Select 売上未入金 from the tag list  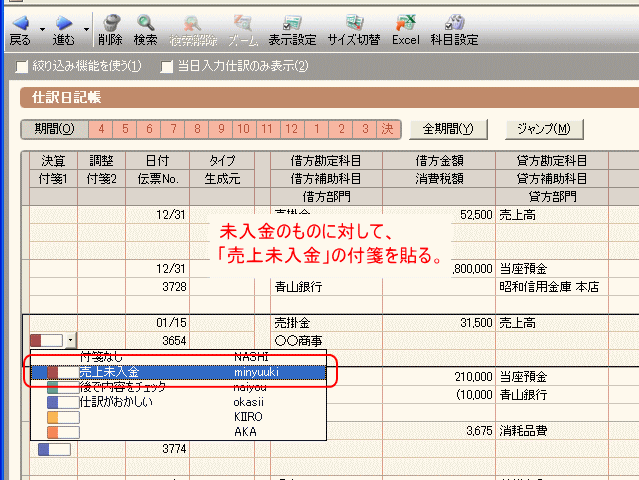pyautogui.click(x=108, y=372)
